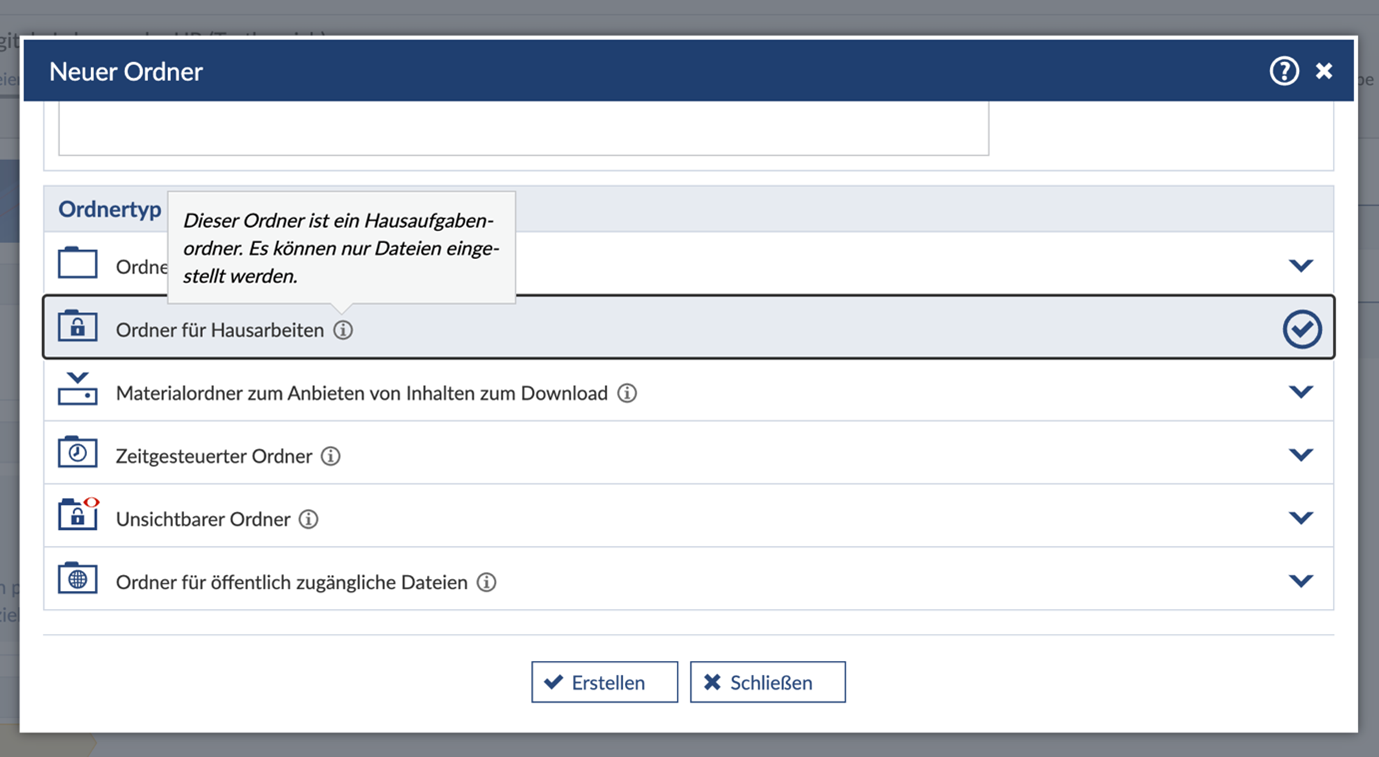Toggle the selected checkmark on Hausarbeiten row
The height and width of the screenshot is (757, 1379).
coord(1302,329)
